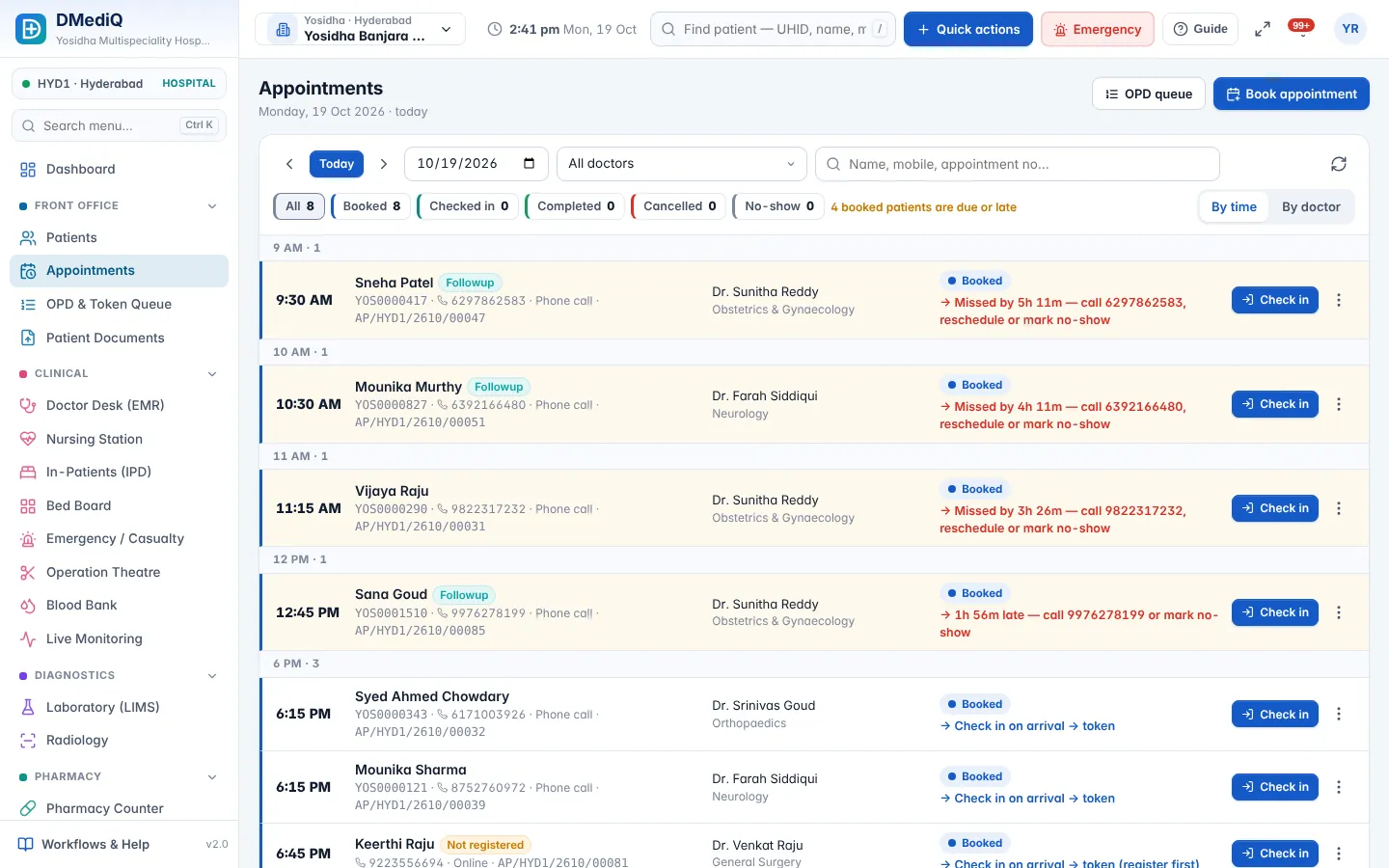This screenshot has width=1389, height=868.
Task: Toggle fullscreen expand icon
Action: (1262, 30)
